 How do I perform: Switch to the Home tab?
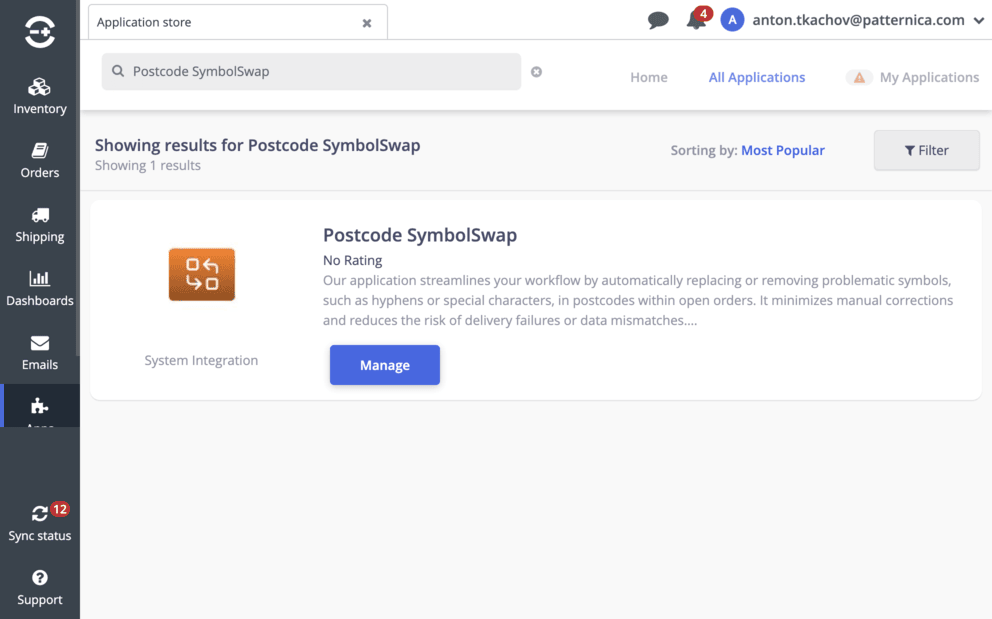tap(648, 77)
